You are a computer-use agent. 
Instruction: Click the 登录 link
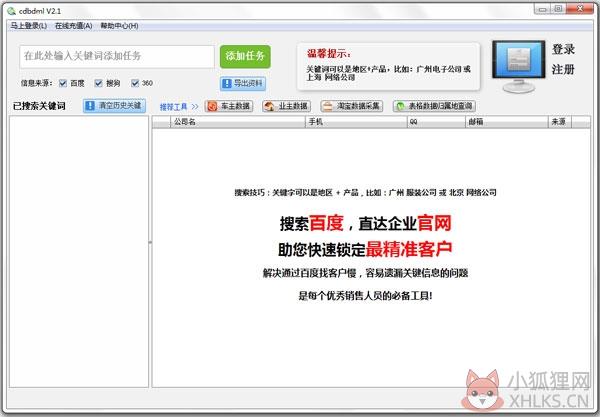(563, 49)
